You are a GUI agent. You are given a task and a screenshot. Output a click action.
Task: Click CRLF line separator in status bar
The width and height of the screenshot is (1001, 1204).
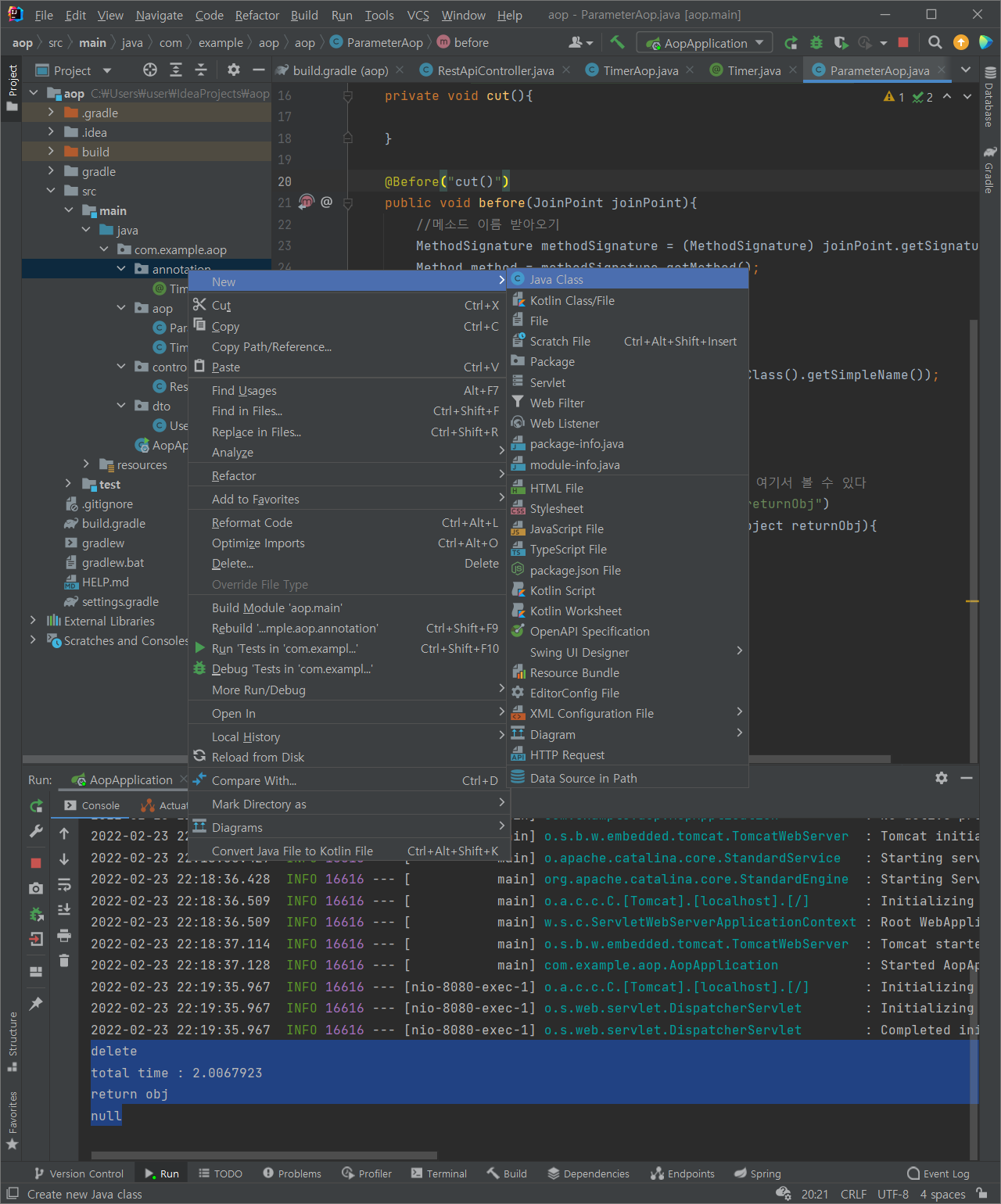pos(853,1194)
